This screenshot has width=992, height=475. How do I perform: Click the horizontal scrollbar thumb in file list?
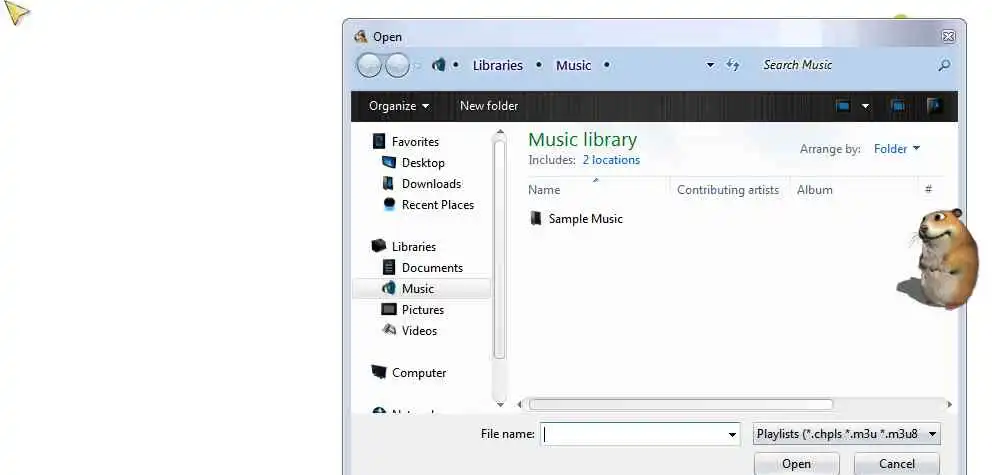(681, 404)
